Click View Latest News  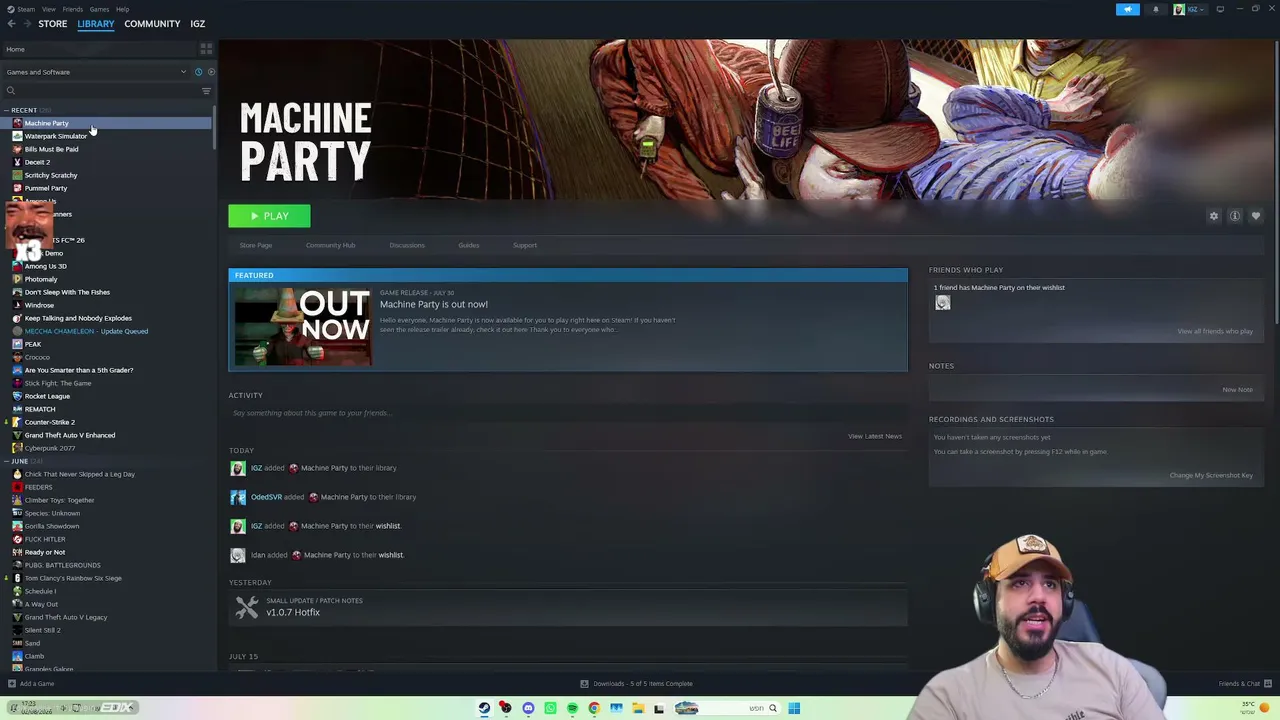click(x=875, y=436)
